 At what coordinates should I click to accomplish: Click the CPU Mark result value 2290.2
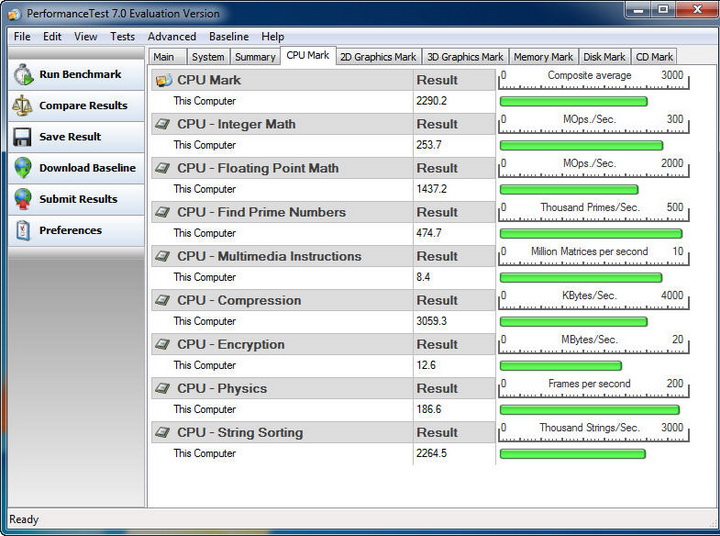pyautogui.click(x=431, y=101)
